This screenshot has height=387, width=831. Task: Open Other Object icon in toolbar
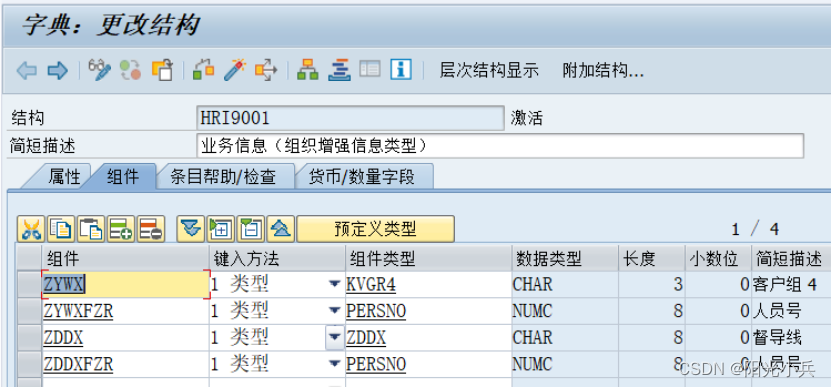point(163,69)
